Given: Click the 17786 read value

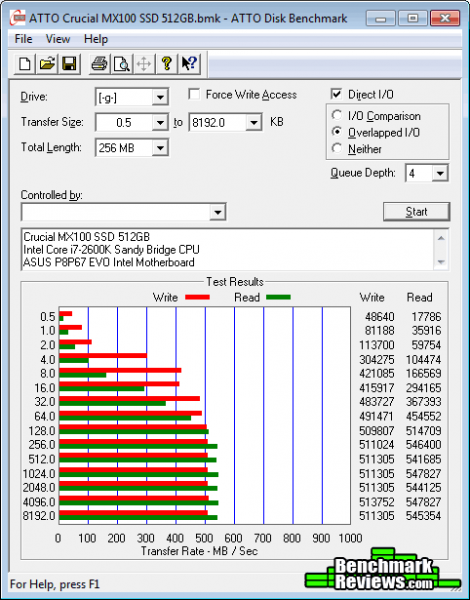Looking at the screenshot, I should coord(426,317).
